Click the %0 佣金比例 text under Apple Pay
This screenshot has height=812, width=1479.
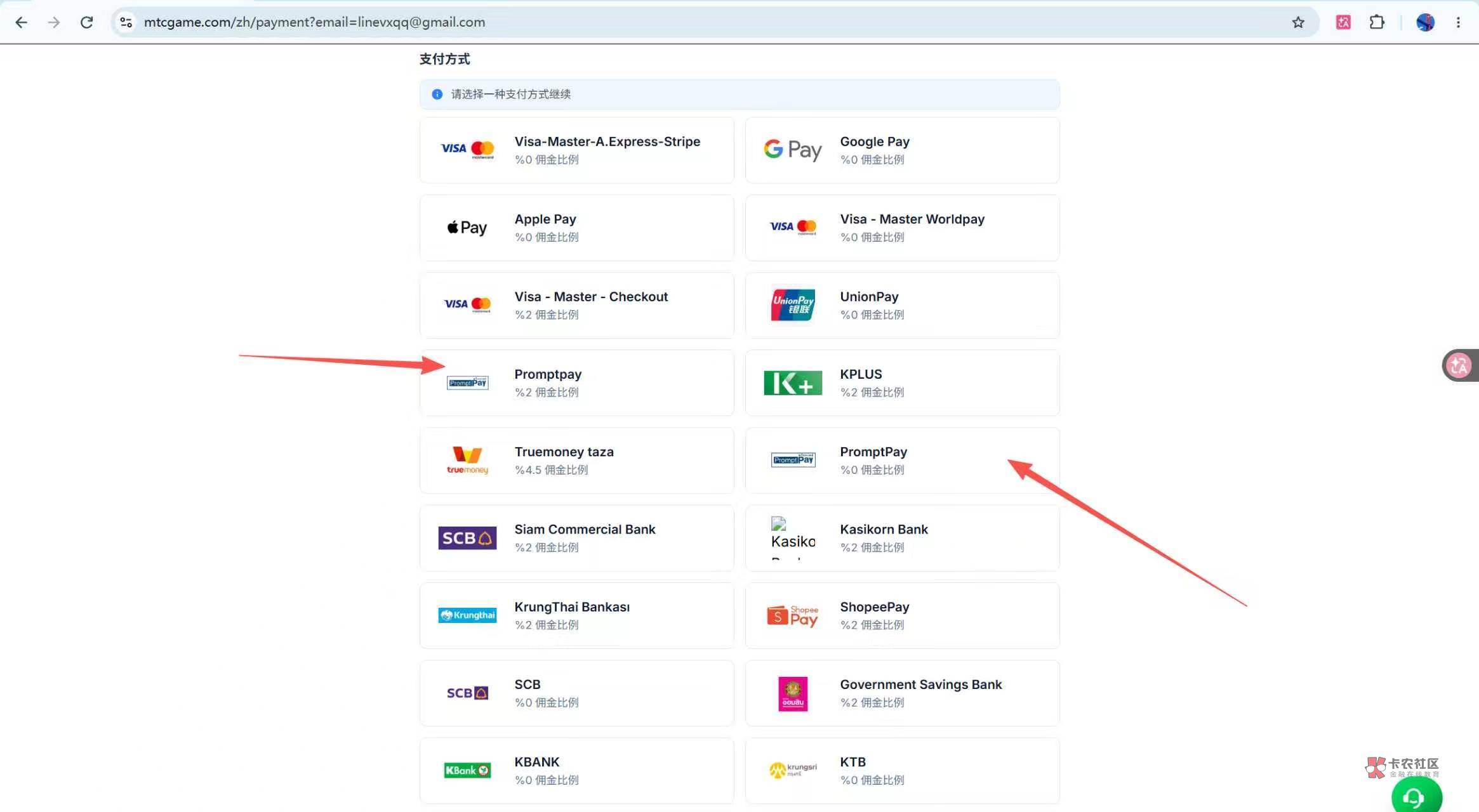coord(547,237)
